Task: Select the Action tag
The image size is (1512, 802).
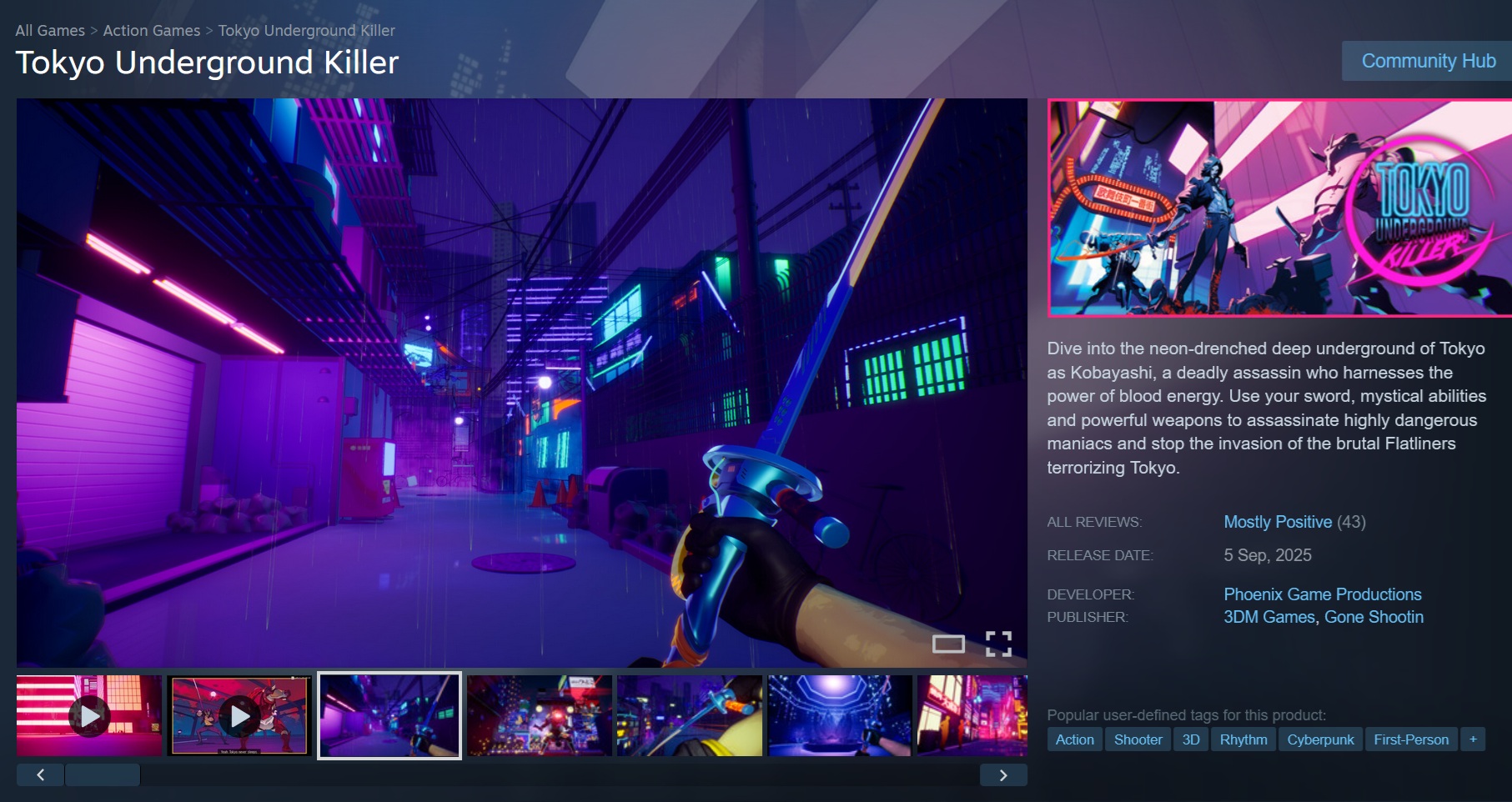Action: (1075, 739)
